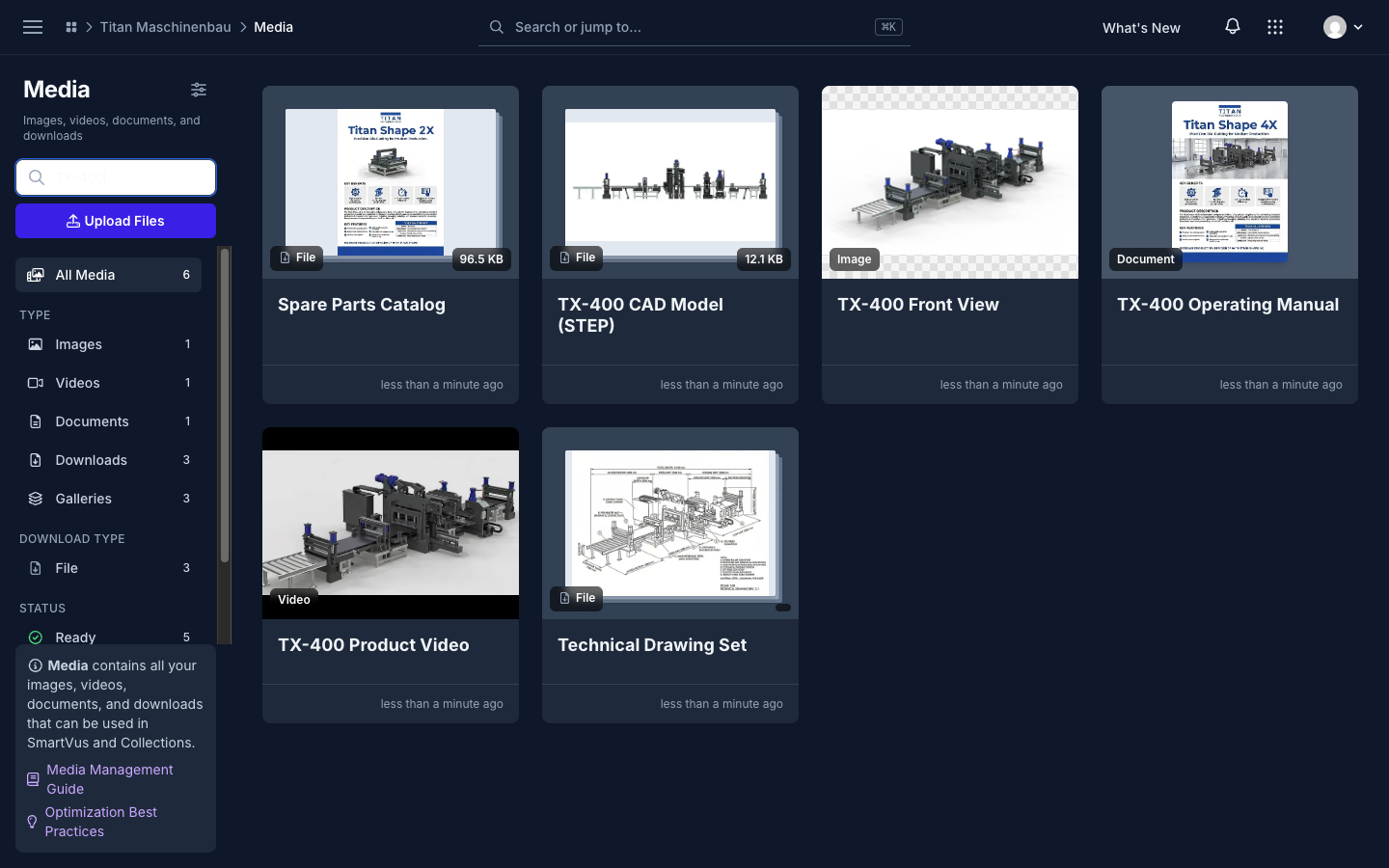The width and height of the screenshot is (1389, 868).
Task: Filter by Downloads type
Action: [x=108, y=460]
